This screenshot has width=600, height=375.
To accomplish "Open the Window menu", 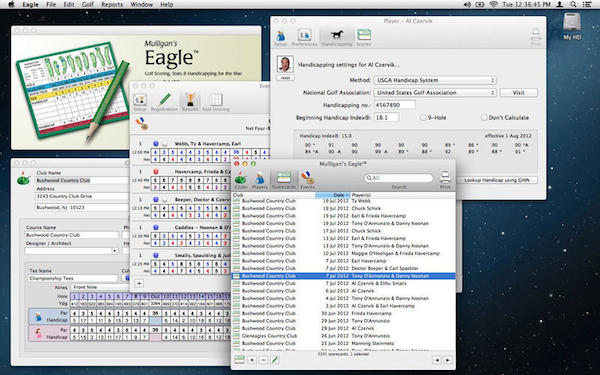I will click(x=141, y=4).
